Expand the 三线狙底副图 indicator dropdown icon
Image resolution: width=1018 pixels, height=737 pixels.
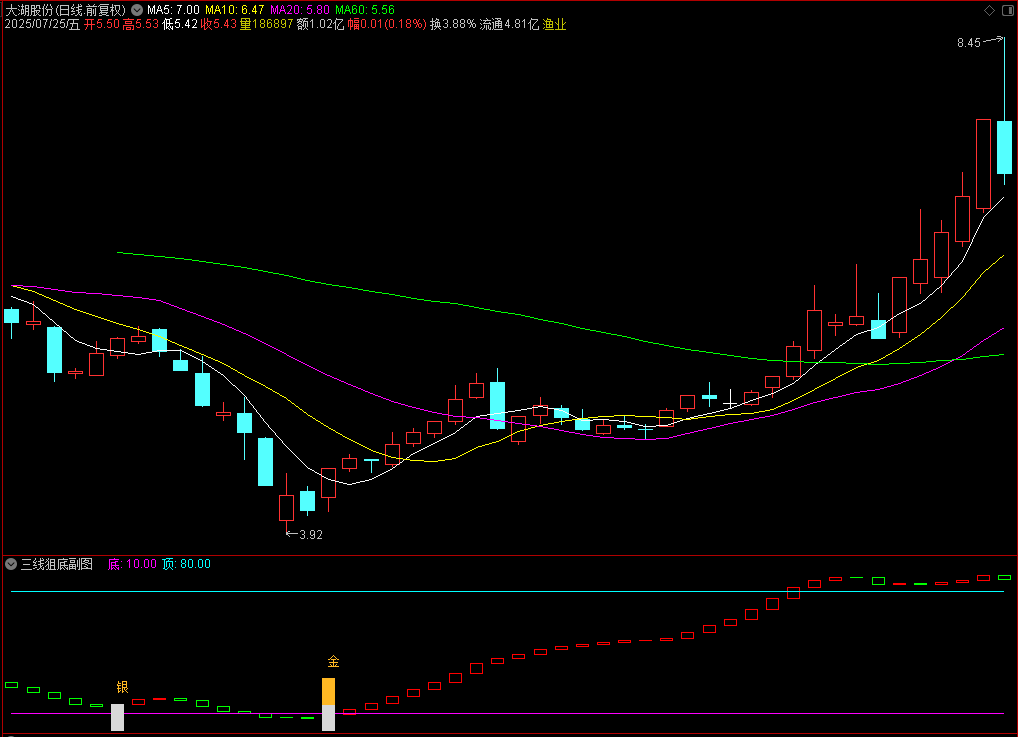click(x=11, y=564)
